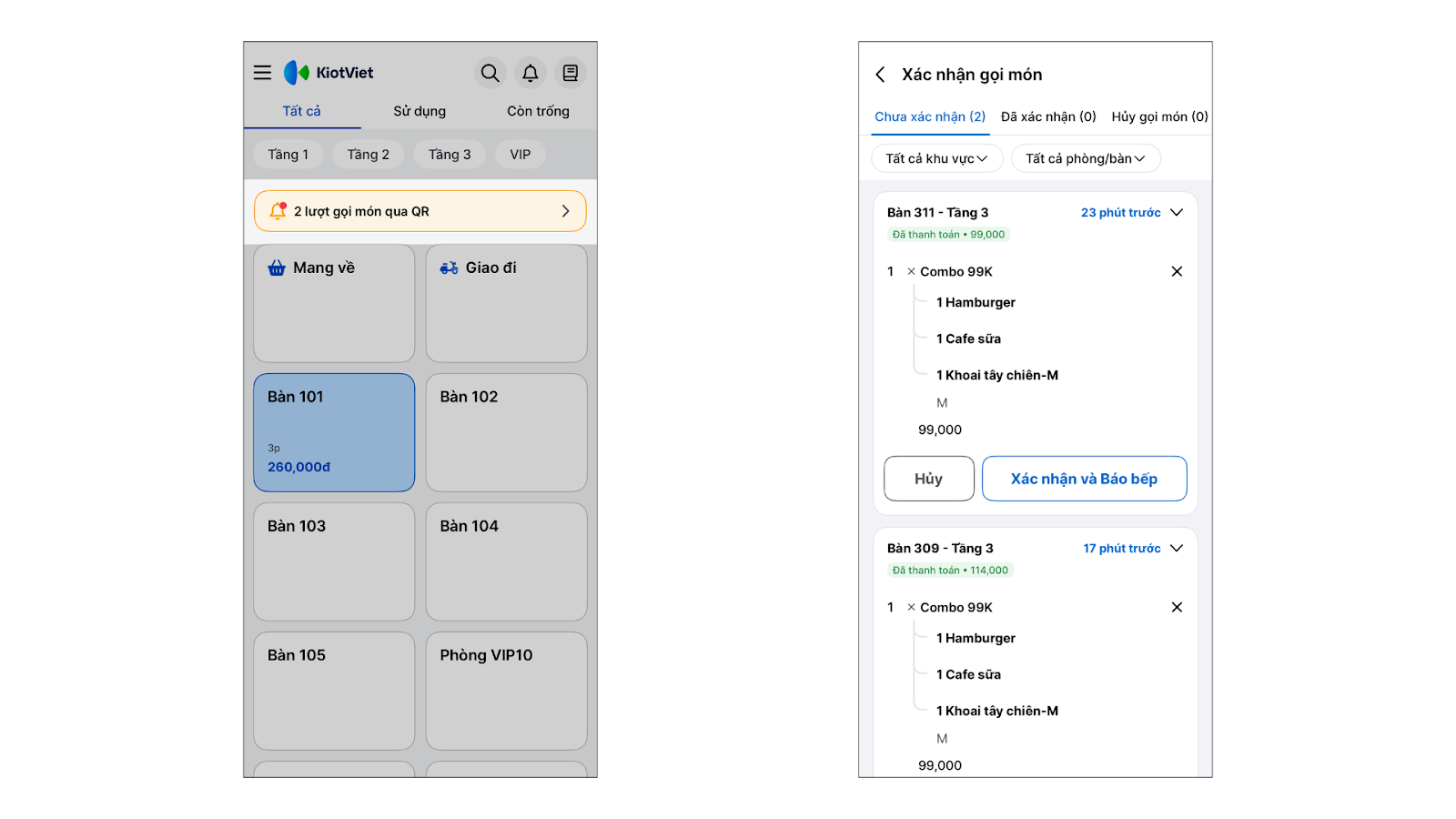Open the order book icon
The image size is (1456, 819).
(570, 73)
